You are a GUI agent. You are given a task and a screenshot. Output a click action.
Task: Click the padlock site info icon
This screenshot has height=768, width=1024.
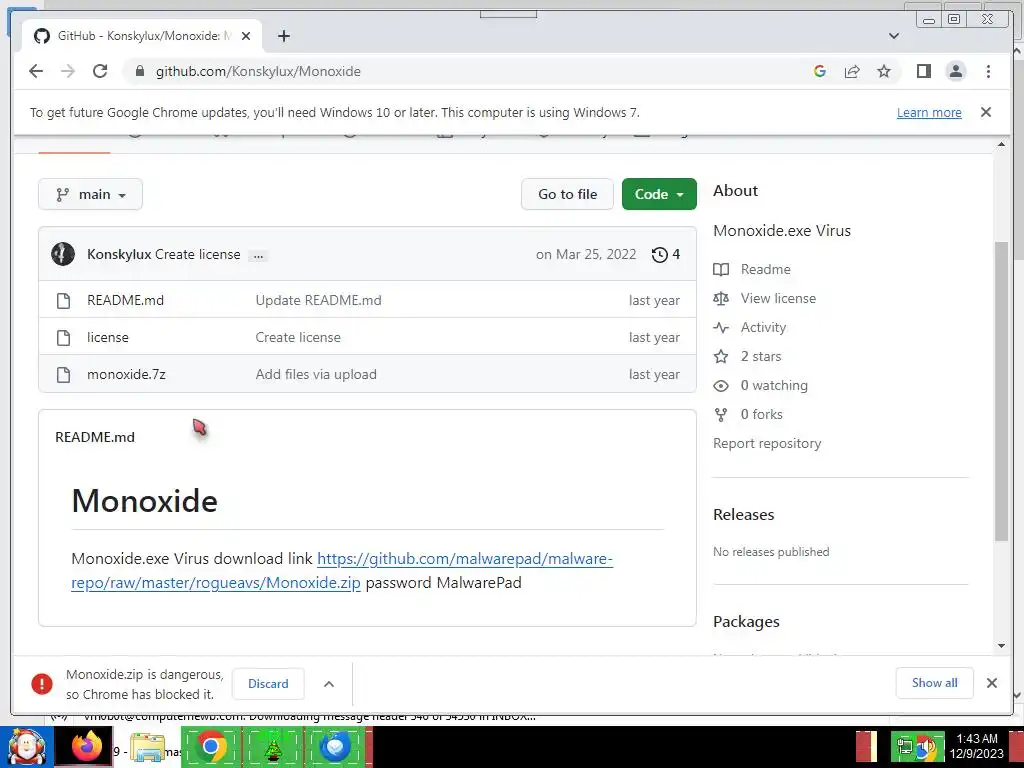click(x=139, y=71)
